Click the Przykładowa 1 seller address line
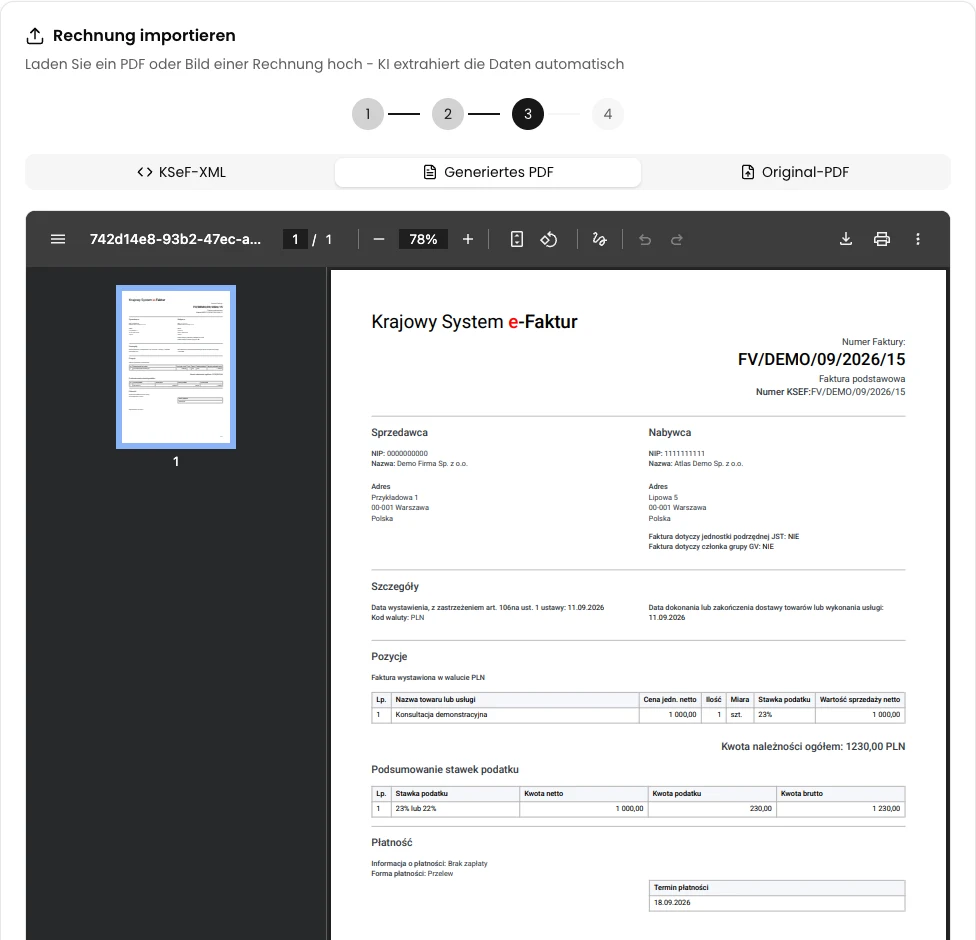The height and width of the screenshot is (940, 976). (395, 497)
